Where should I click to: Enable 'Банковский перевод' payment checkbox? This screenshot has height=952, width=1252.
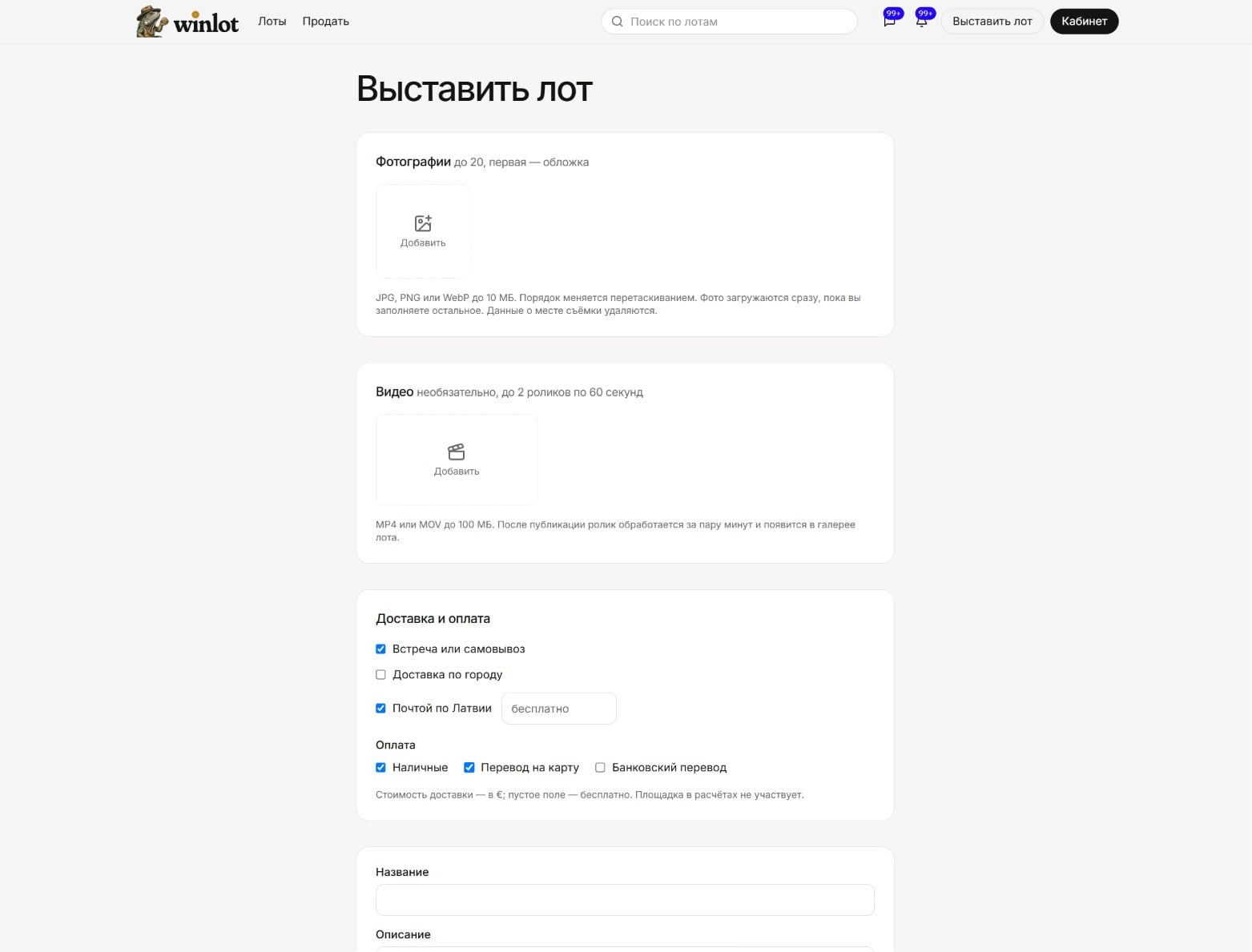600,768
